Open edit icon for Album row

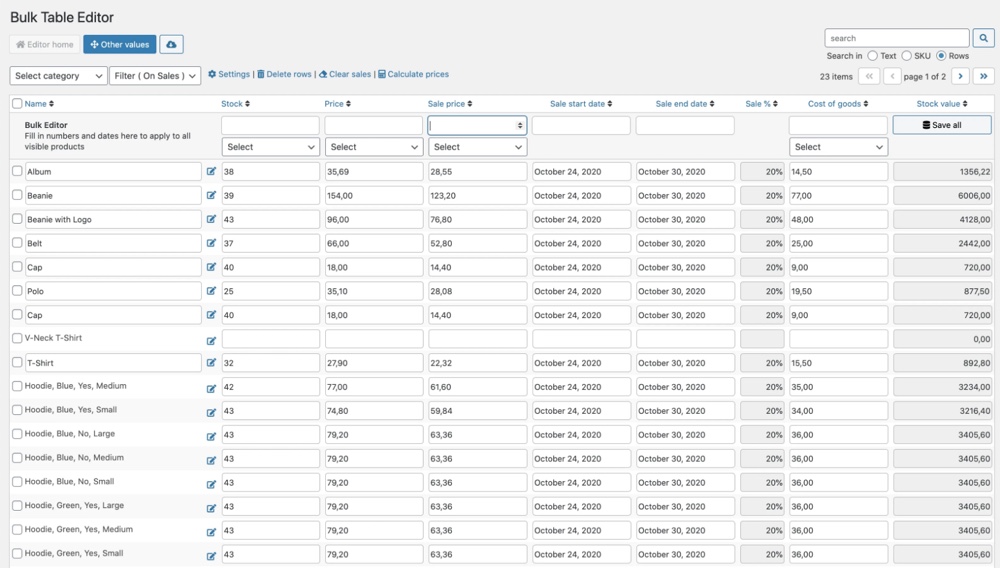(x=211, y=171)
